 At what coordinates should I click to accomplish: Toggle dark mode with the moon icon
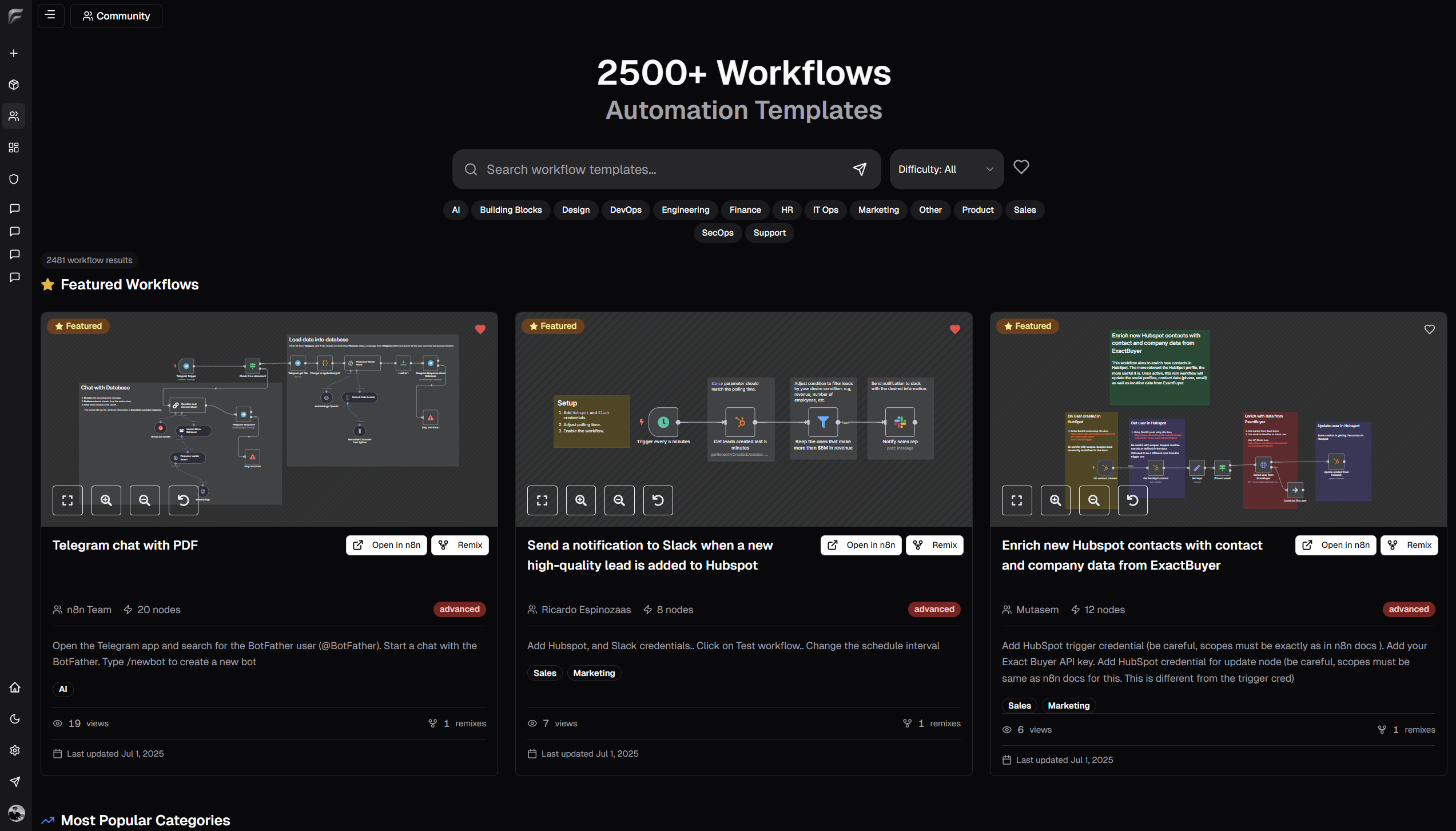[x=14, y=719]
